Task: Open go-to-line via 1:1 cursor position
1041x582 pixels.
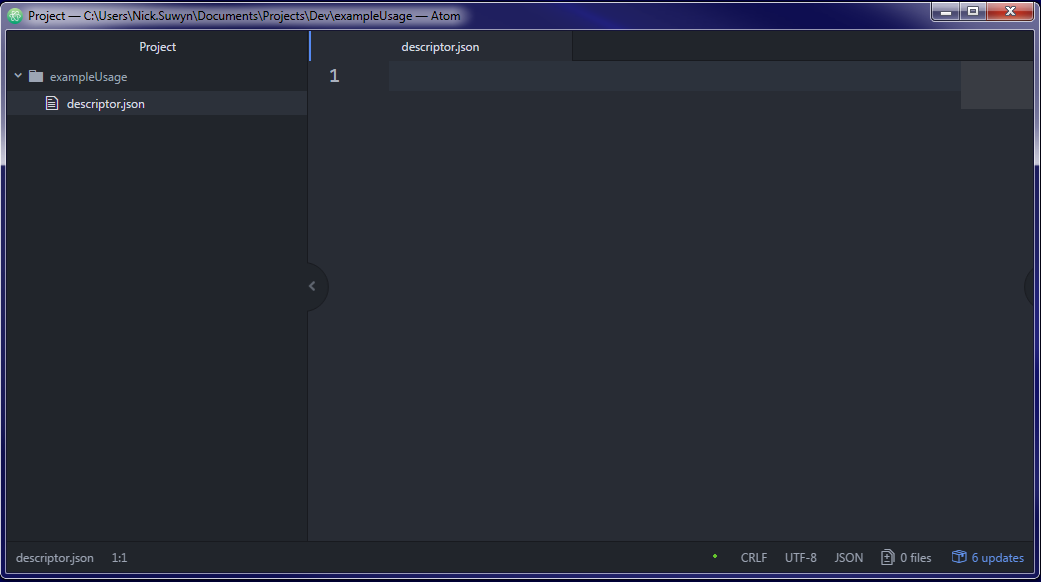Action: (120, 558)
